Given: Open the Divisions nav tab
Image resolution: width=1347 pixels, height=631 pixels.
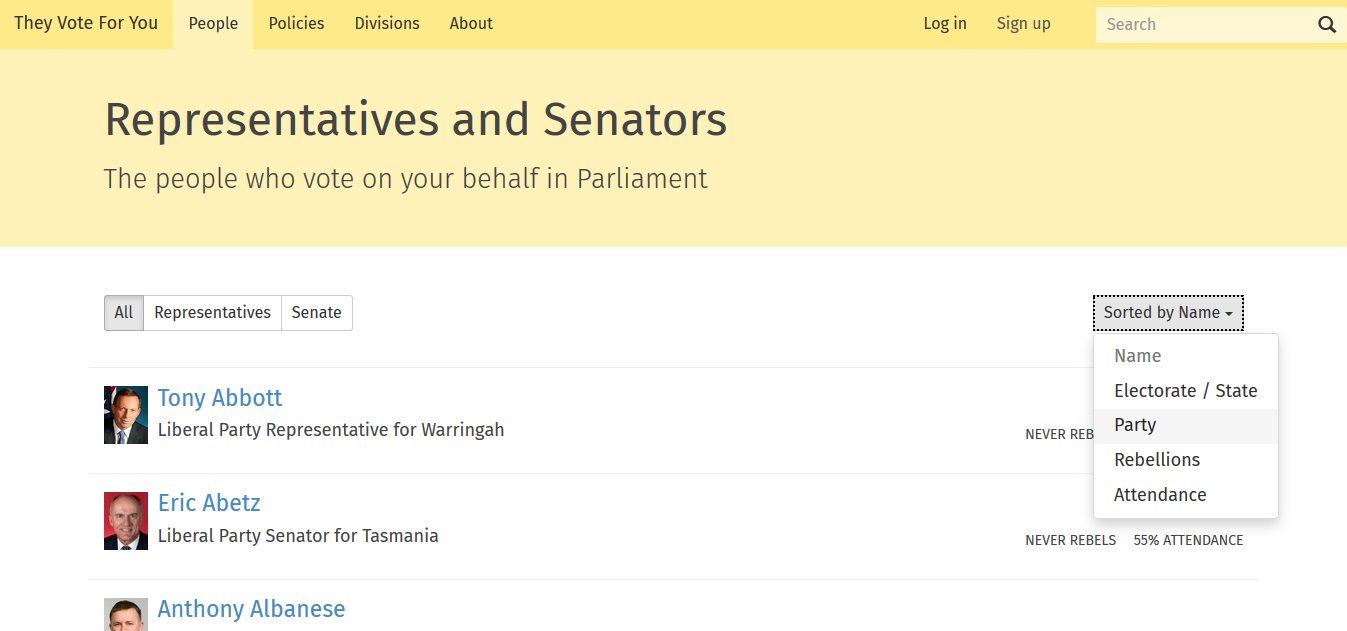Looking at the screenshot, I should [x=387, y=24].
